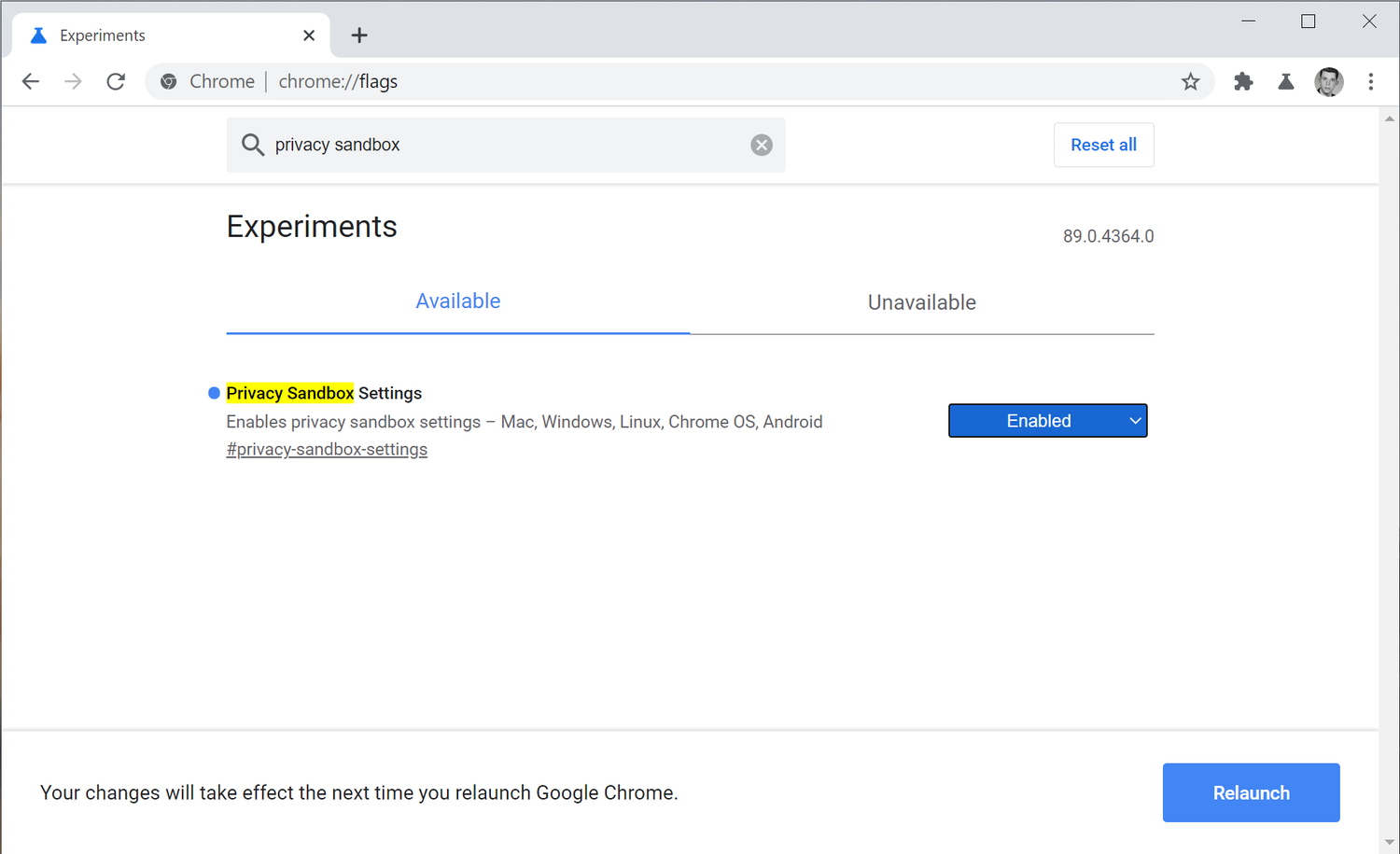
Task: Open the #privacy-sandbox-settings link
Action: tap(327, 449)
